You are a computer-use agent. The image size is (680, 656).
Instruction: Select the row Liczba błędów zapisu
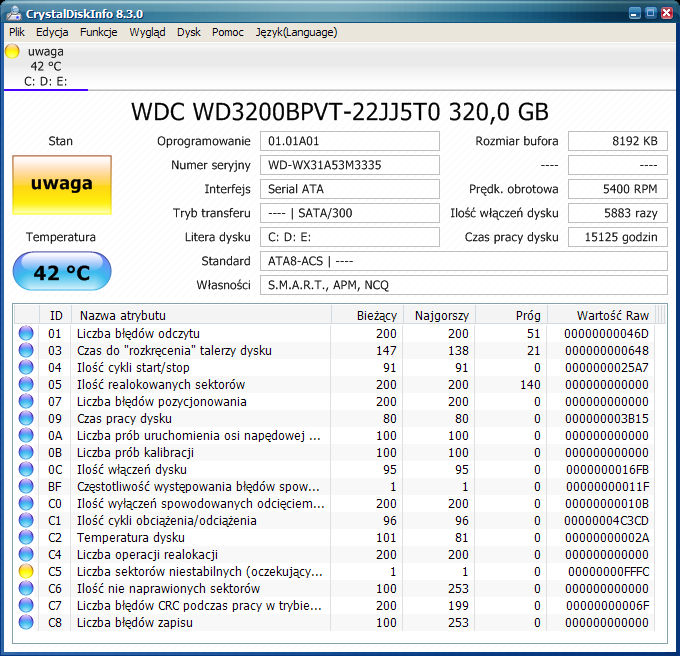pyautogui.click(x=334, y=622)
